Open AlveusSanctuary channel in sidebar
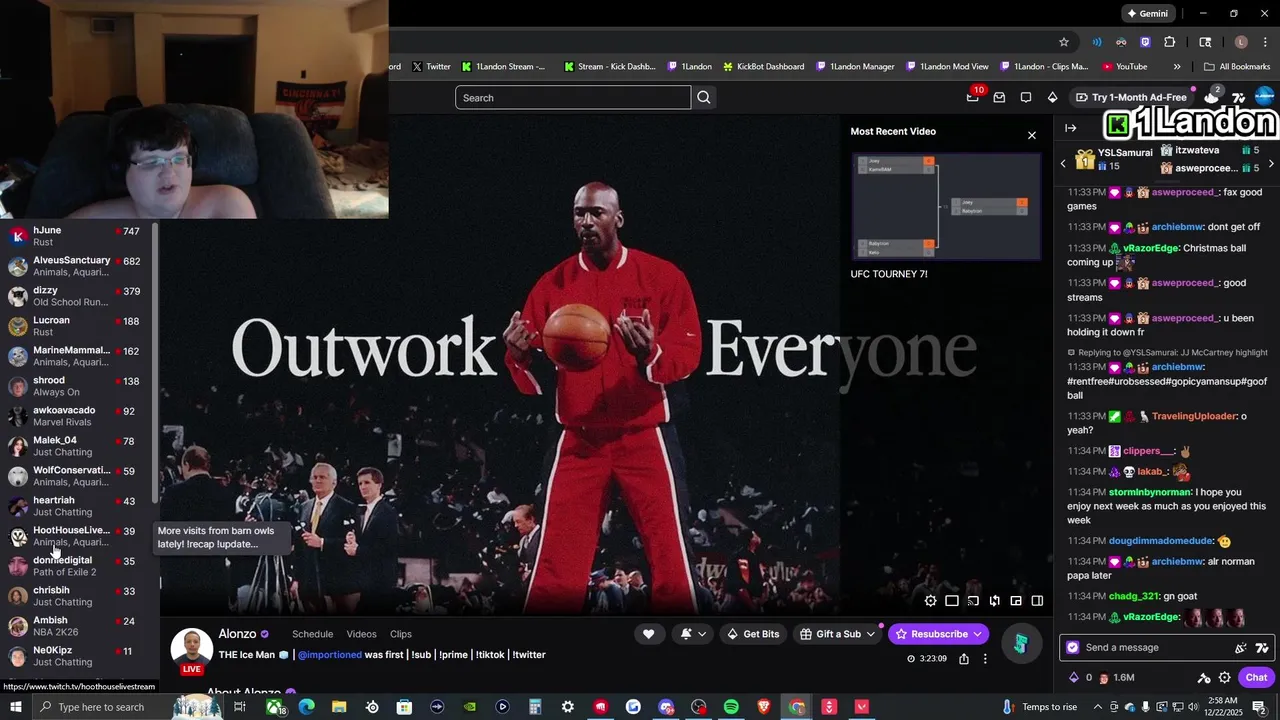The image size is (1280, 720). (77, 266)
